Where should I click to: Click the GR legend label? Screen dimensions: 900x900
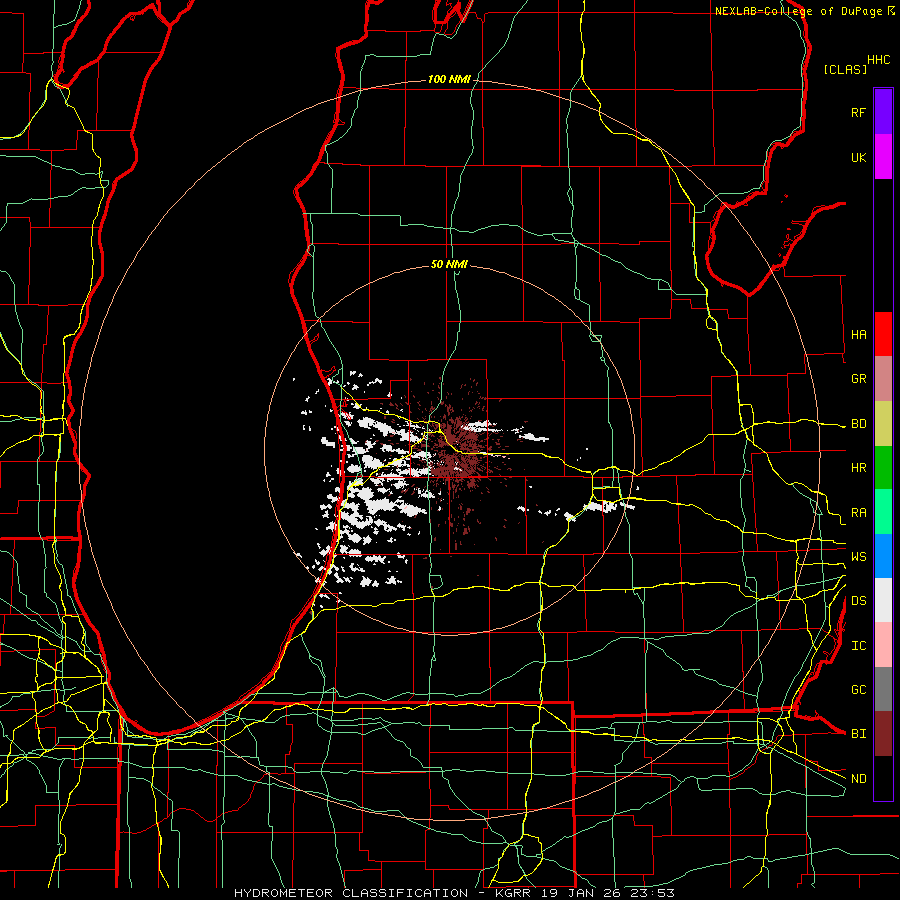(x=859, y=379)
